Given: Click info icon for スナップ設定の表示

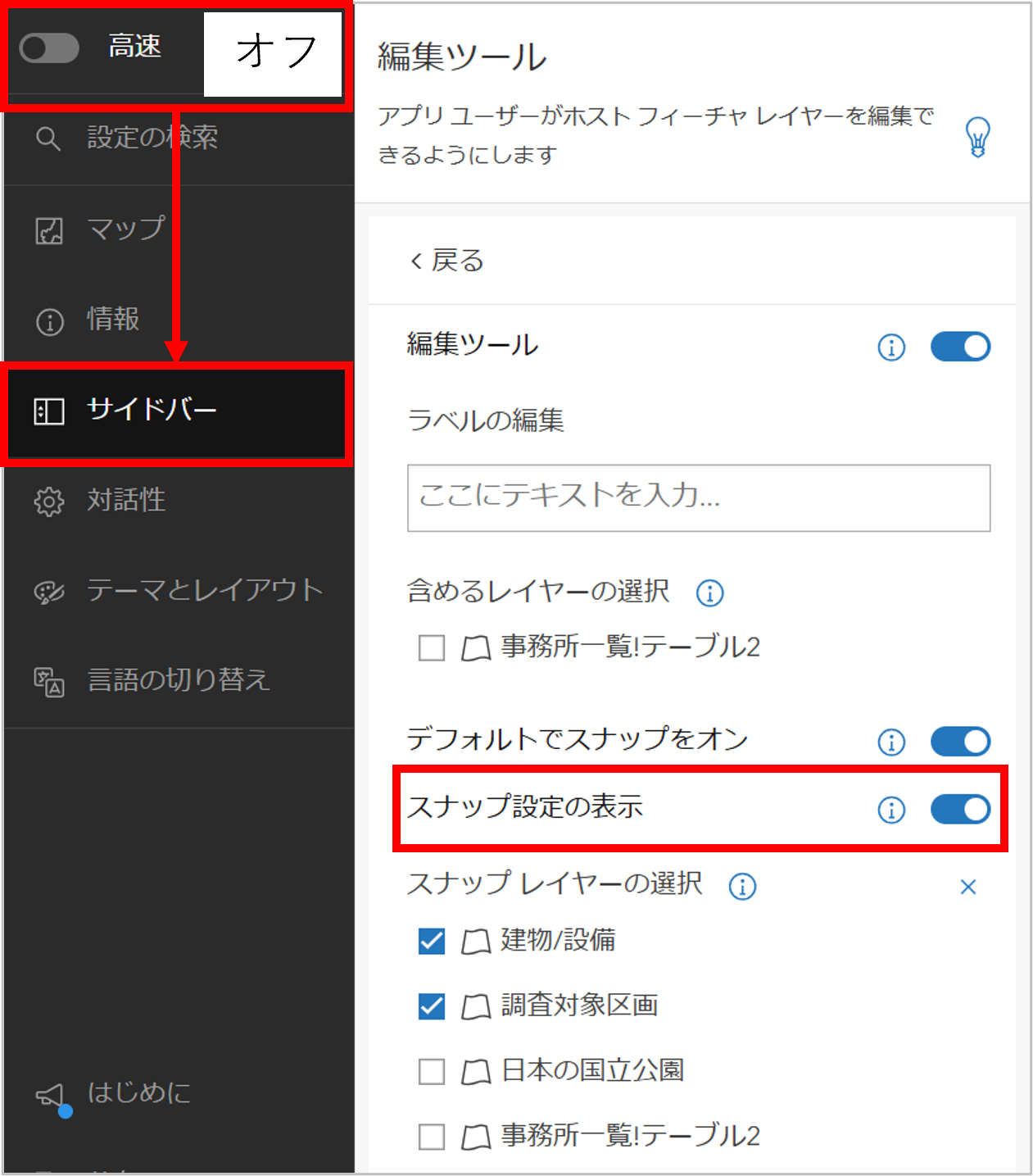Looking at the screenshot, I should point(891,810).
